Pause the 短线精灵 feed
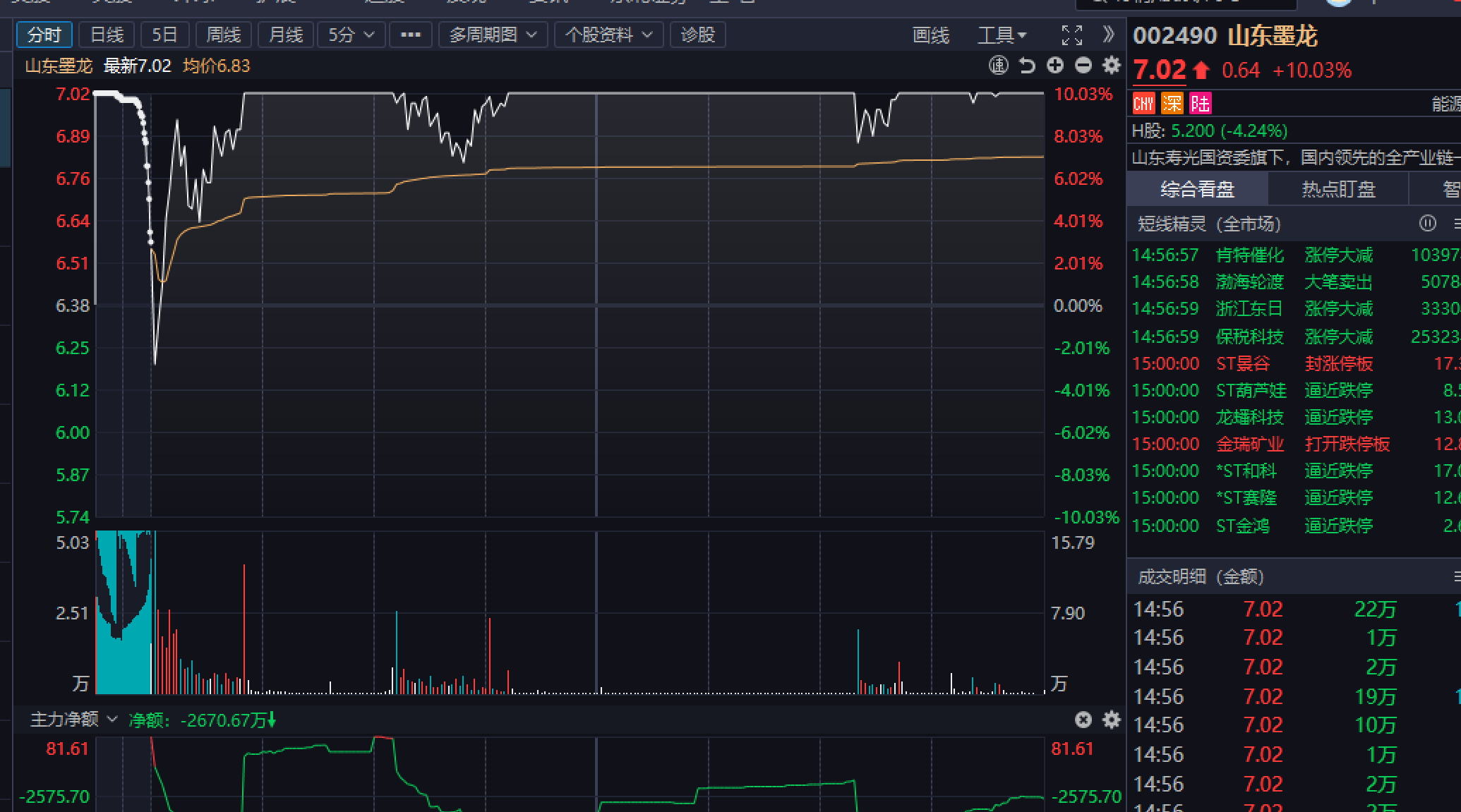1461x812 pixels. 1427,224
